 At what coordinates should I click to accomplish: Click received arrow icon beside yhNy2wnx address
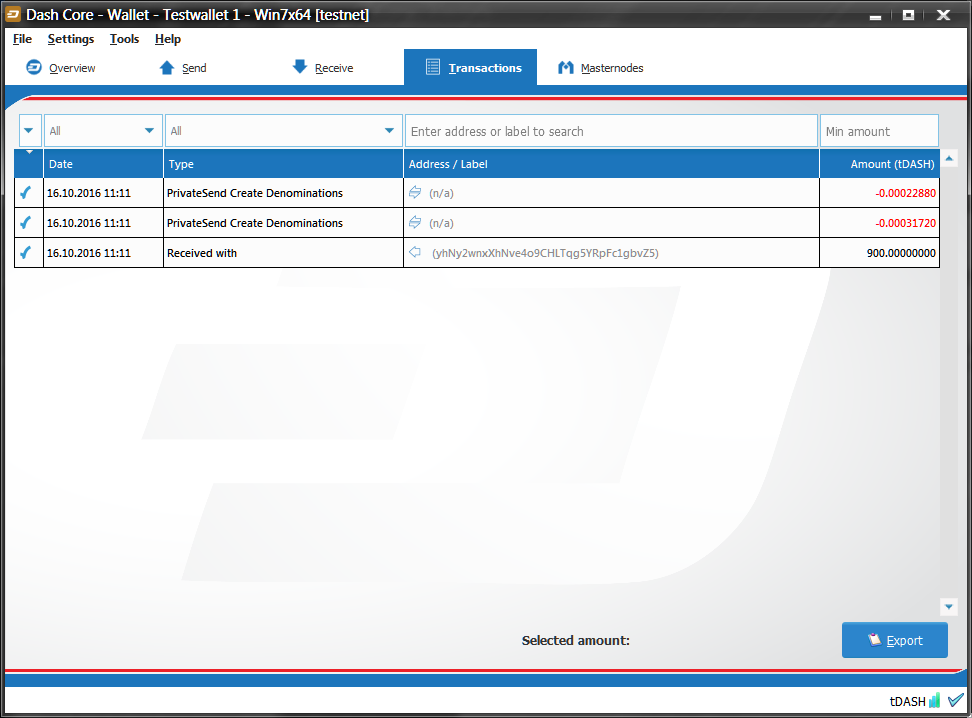pyautogui.click(x=415, y=252)
